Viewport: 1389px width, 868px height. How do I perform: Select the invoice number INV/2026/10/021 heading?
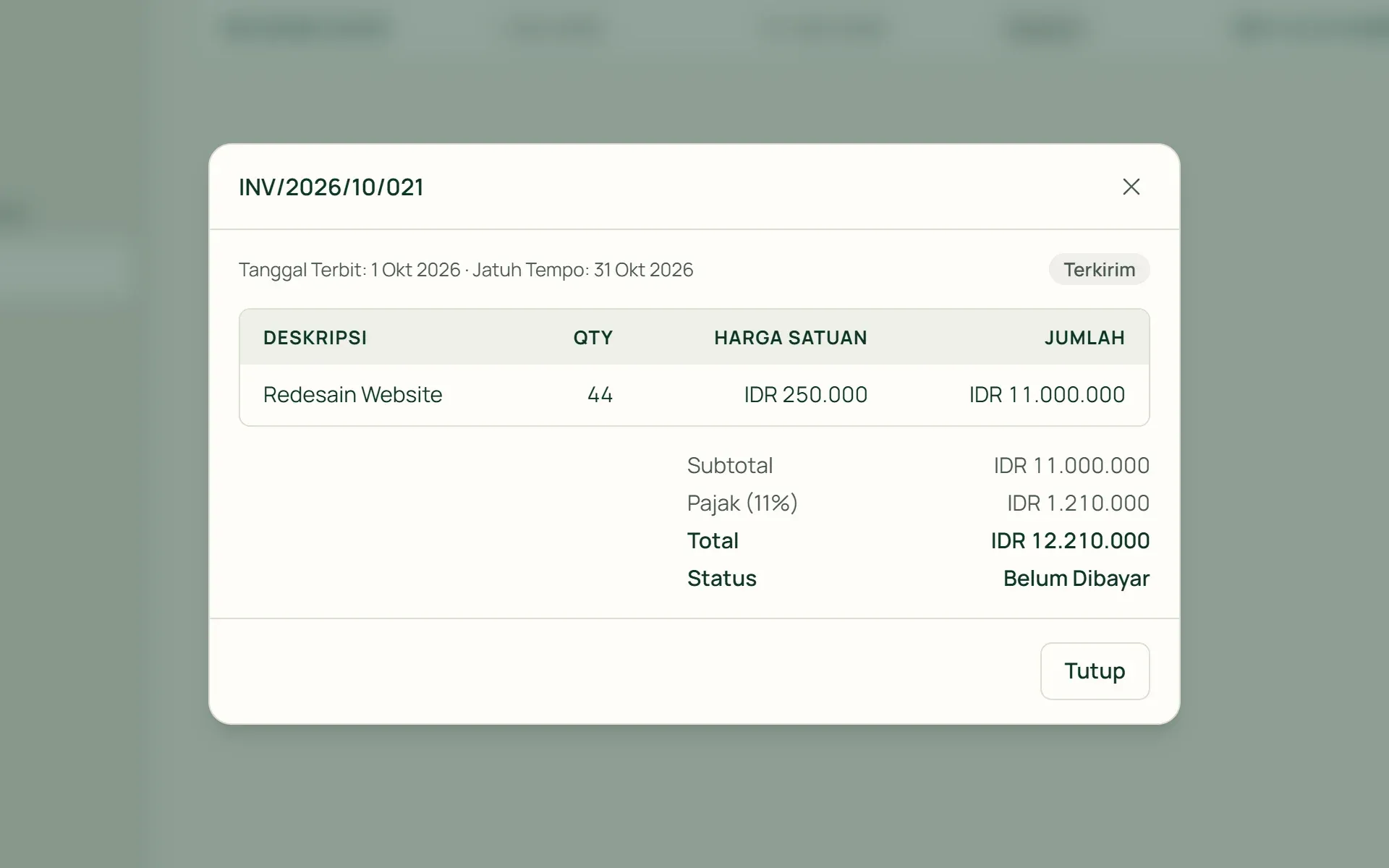pyautogui.click(x=331, y=187)
